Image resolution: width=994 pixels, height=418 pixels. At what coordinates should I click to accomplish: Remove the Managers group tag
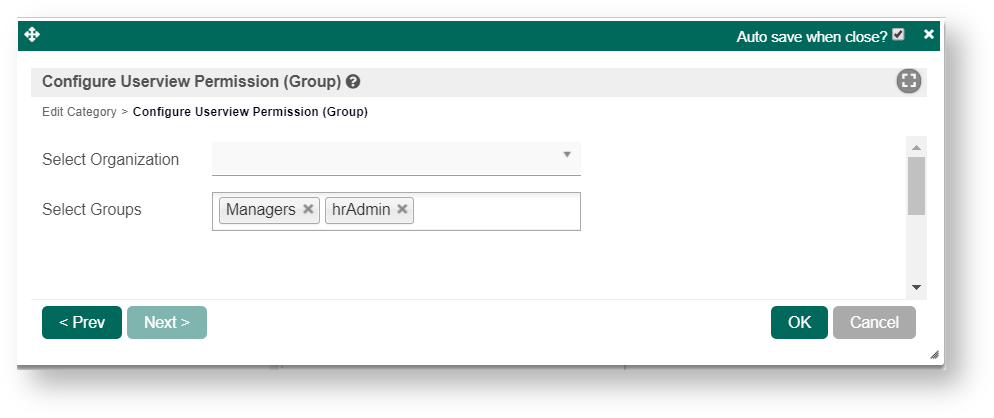pos(308,210)
